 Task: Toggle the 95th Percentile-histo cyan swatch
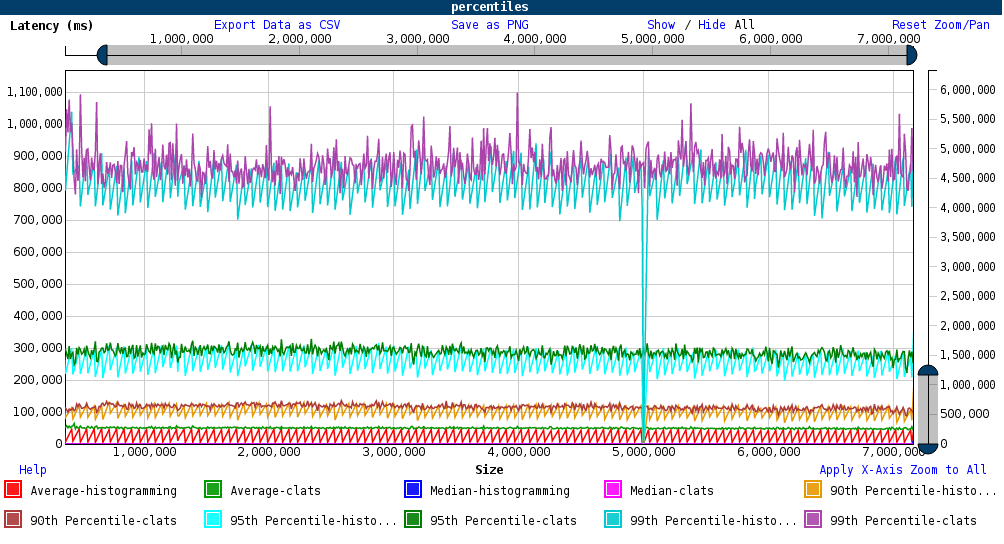click(x=213, y=519)
